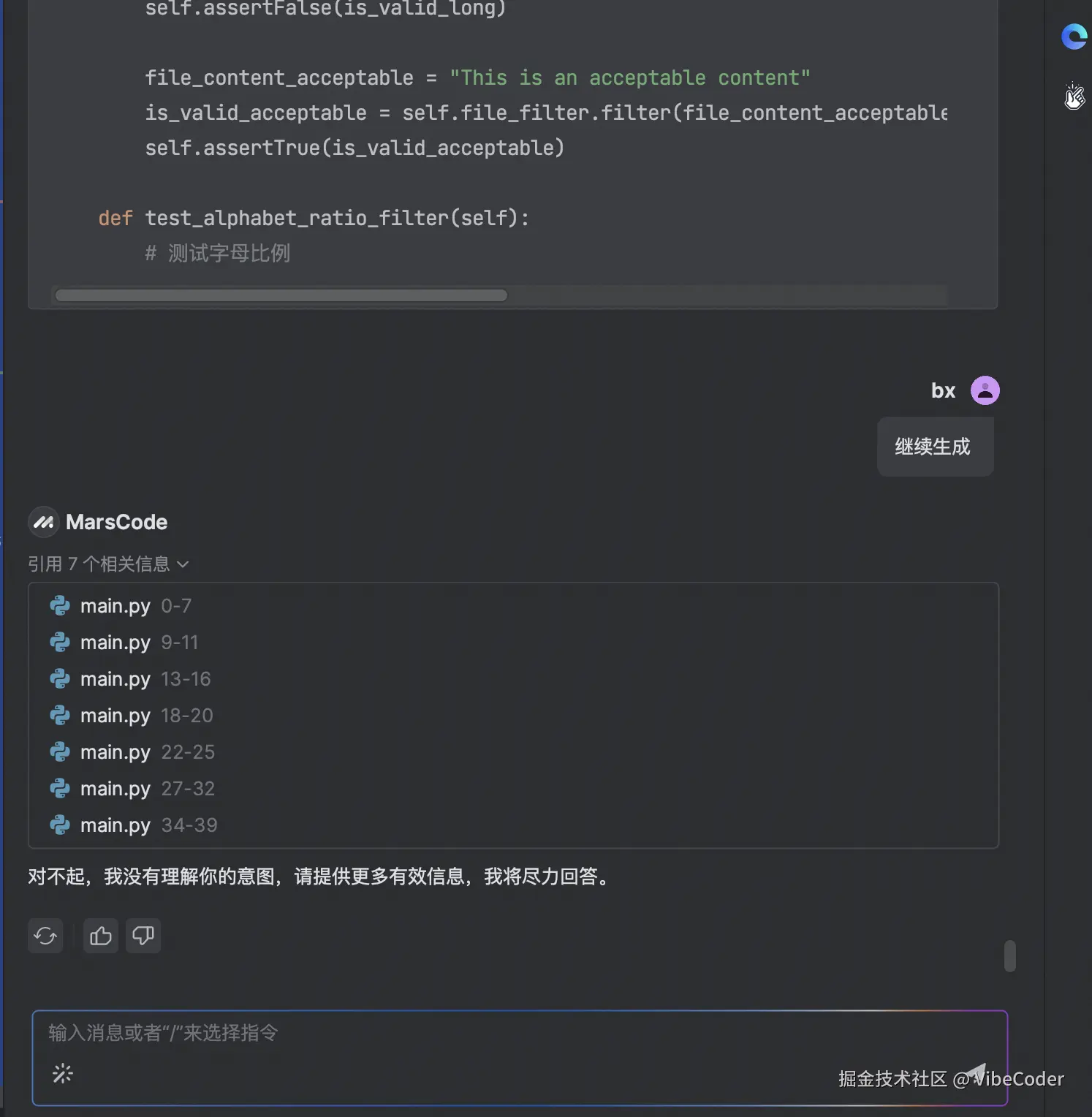Click the chat panel vertical scrollbar thumb
Image resolution: width=1092 pixels, height=1117 pixels.
tap(1009, 956)
